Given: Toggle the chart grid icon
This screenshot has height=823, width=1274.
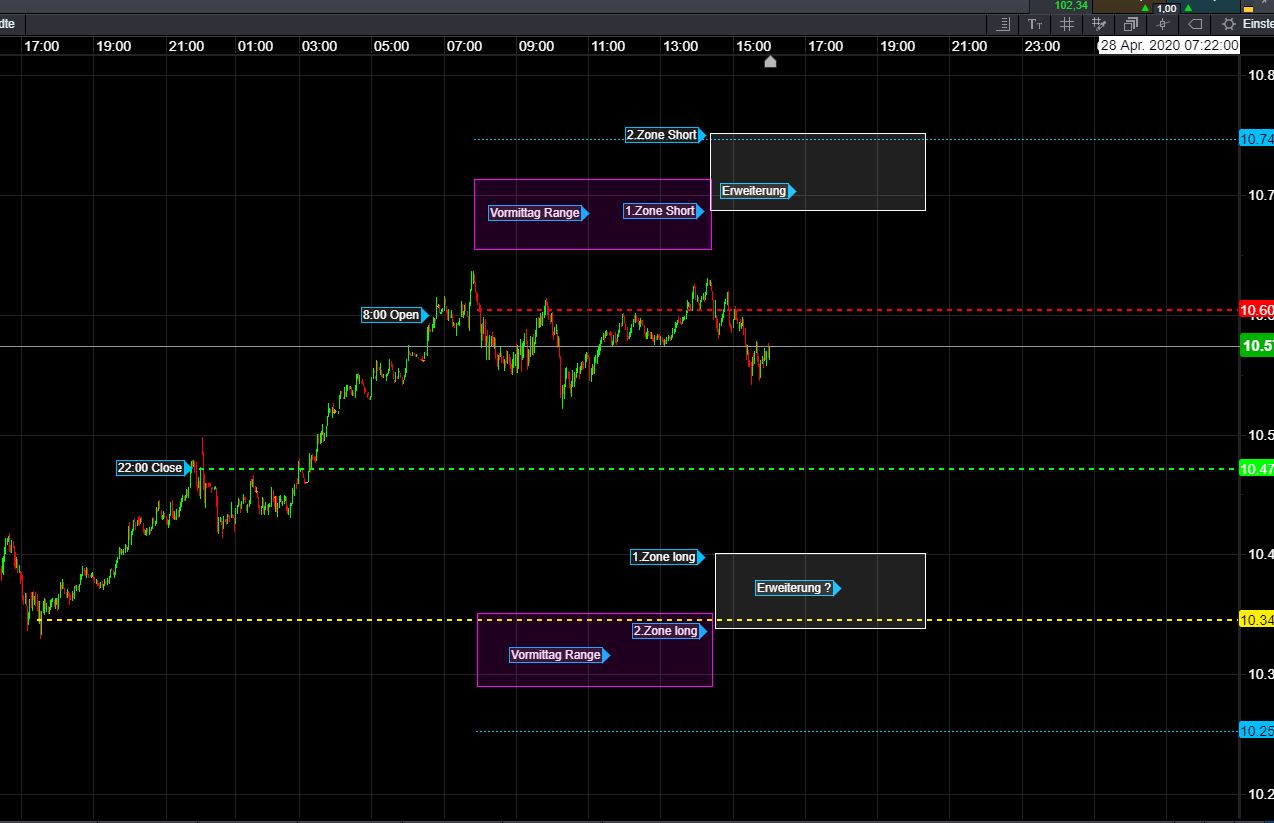Looking at the screenshot, I should tap(1067, 24).
